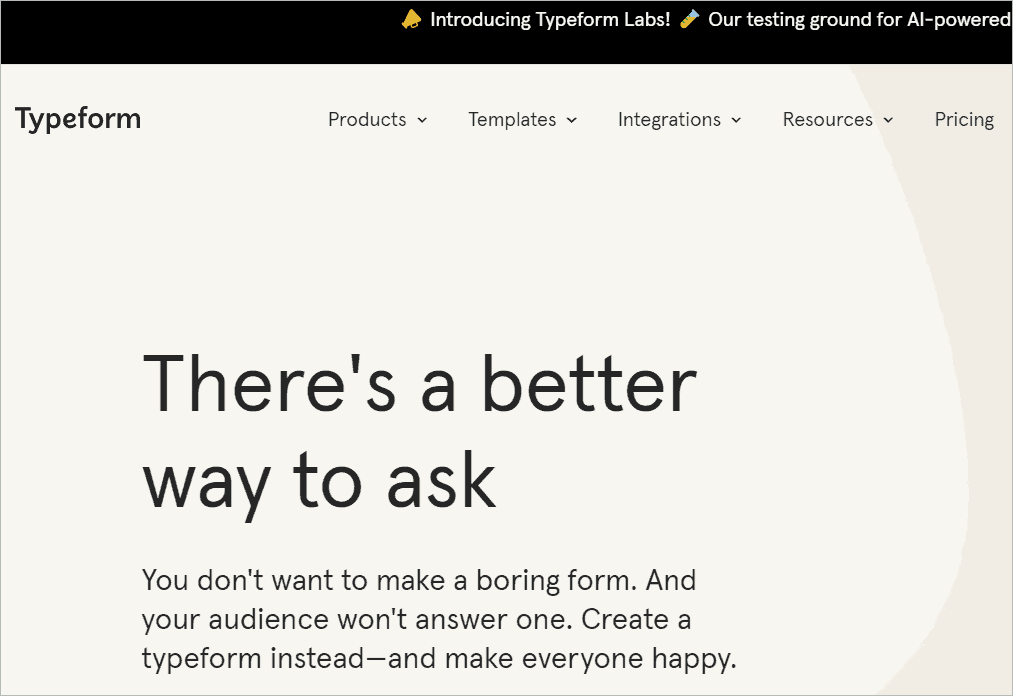Screen dimensions: 1013x696
Task: Open the Integrations dropdown arrow
Action: tap(736, 120)
